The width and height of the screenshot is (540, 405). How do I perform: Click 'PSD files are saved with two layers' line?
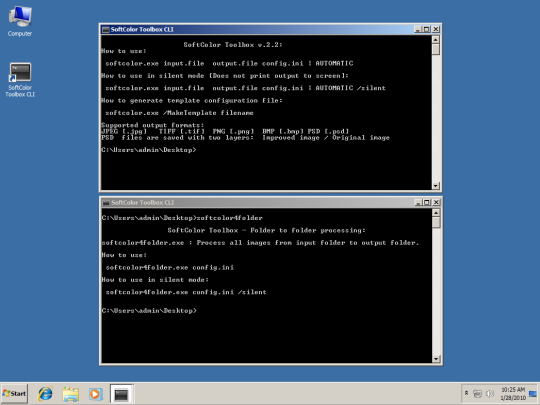tap(246, 138)
